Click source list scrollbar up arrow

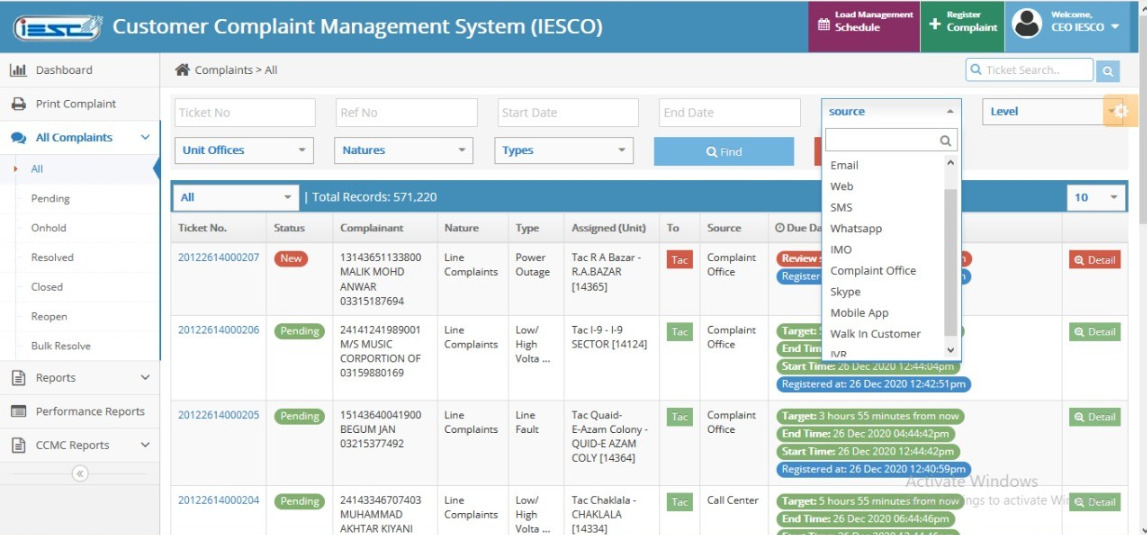pos(951,162)
